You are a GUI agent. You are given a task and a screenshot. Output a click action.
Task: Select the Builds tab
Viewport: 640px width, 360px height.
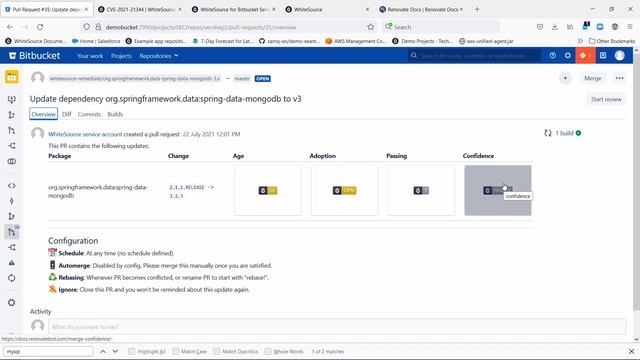115,114
